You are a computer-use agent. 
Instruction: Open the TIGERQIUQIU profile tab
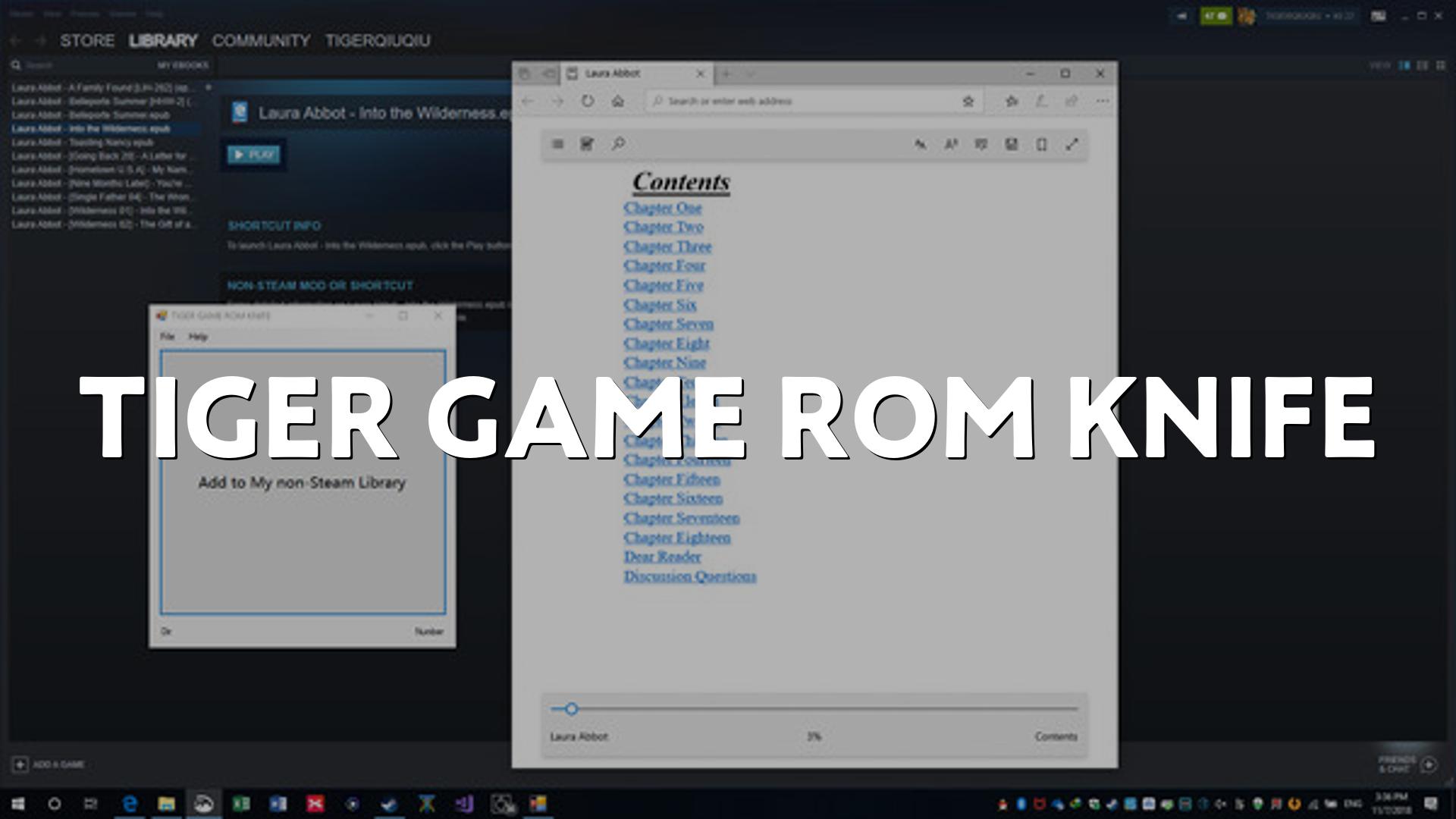378,41
